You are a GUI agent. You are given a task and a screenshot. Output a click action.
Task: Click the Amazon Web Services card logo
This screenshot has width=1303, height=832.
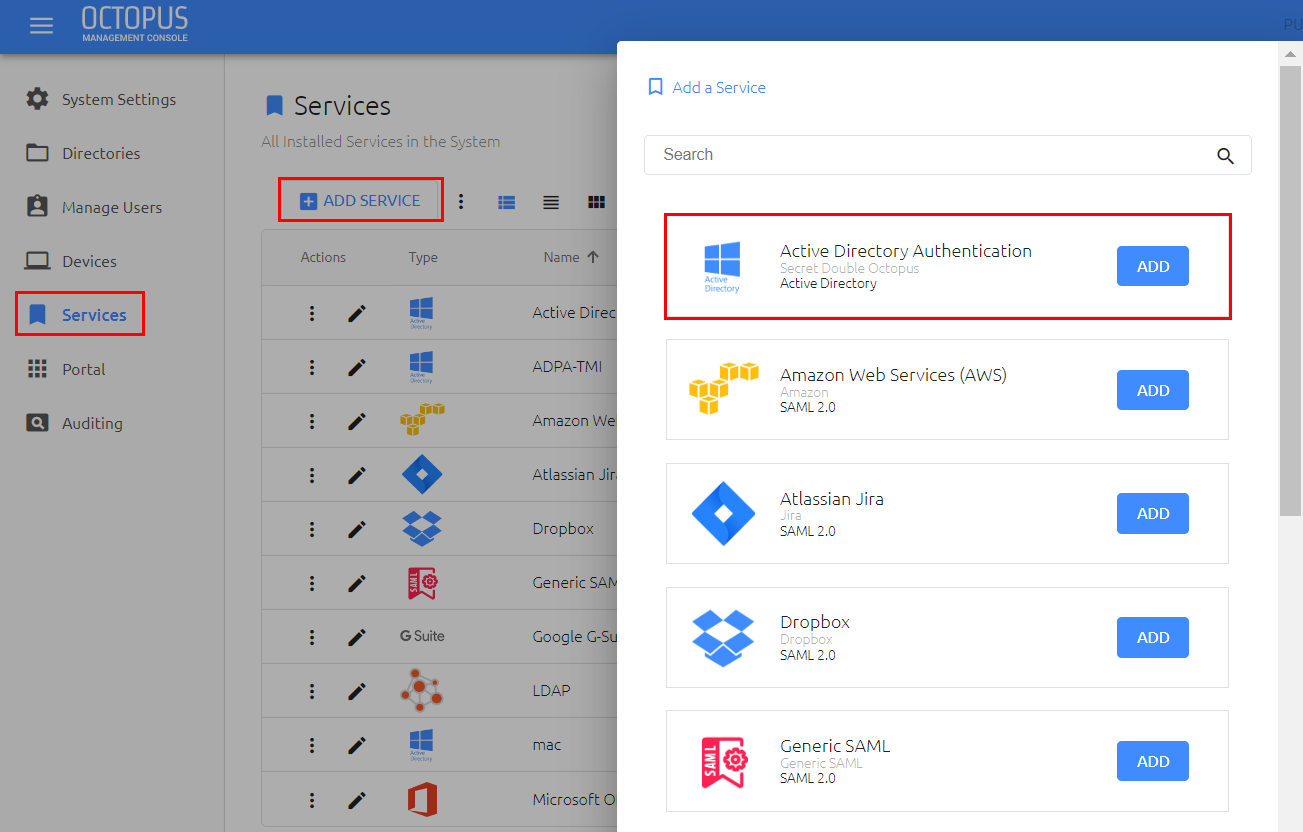724,389
